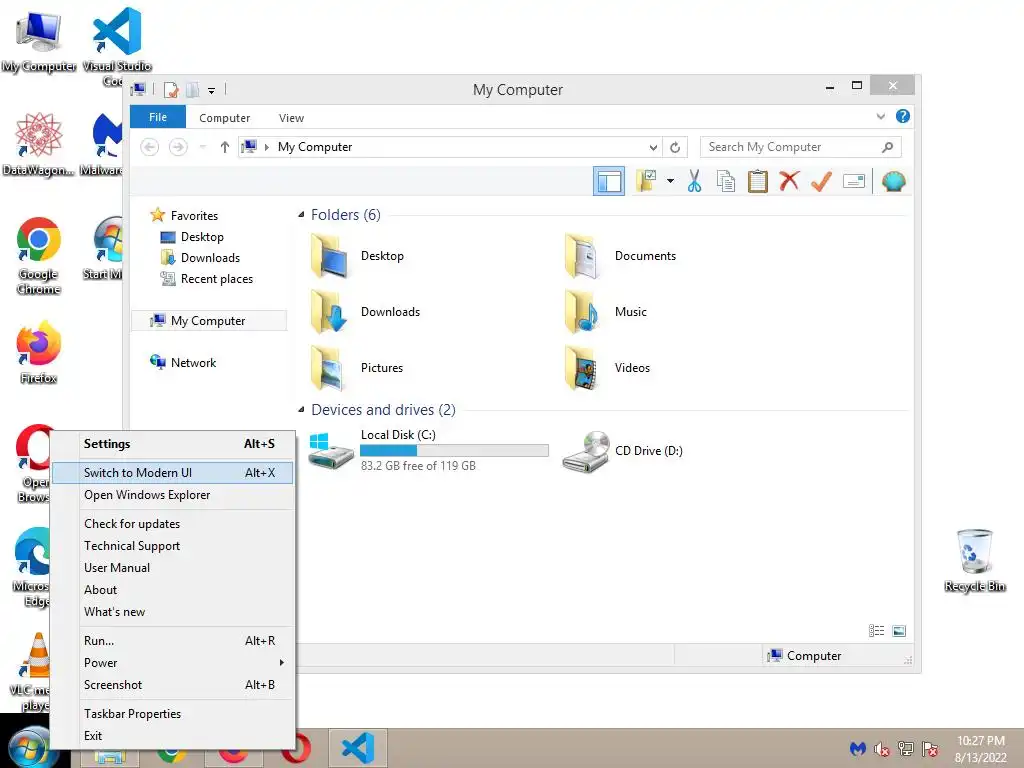Screen dimensions: 1024x768
Task: Open the dropdown arrow beside folder options icon
Action: point(670,181)
